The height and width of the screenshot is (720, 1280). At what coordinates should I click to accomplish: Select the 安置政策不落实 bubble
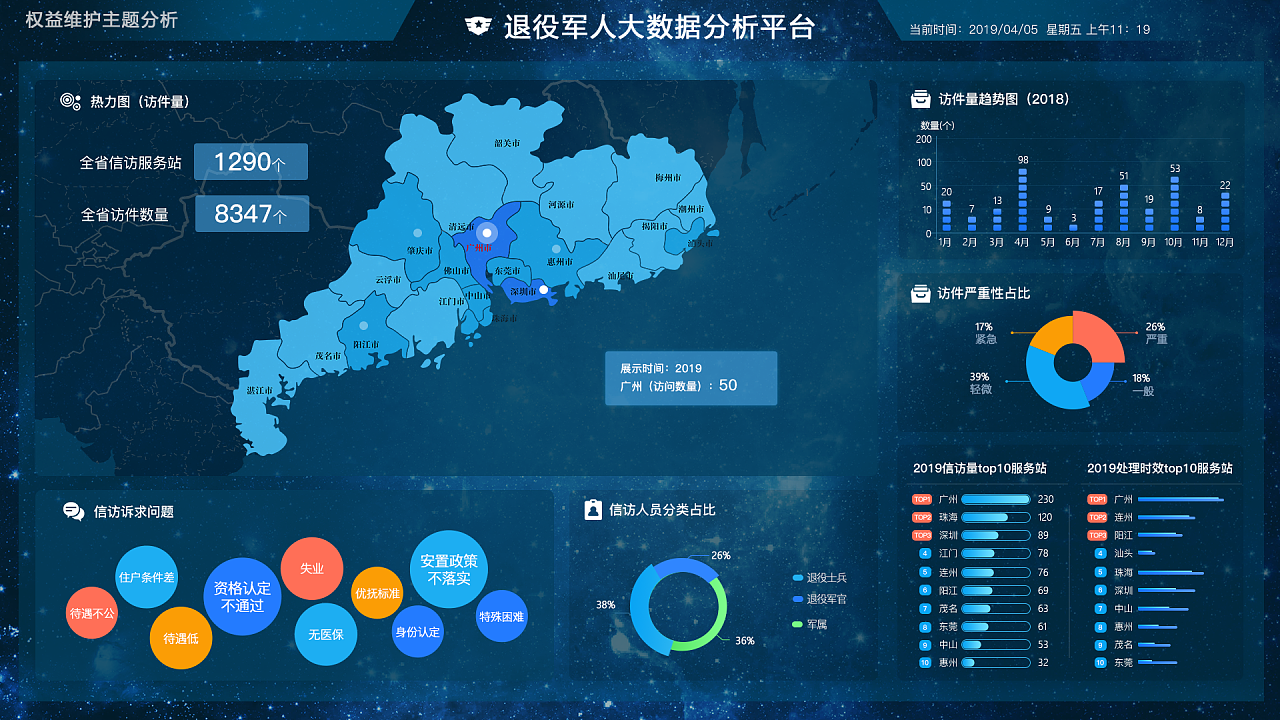(x=449, y=569)
